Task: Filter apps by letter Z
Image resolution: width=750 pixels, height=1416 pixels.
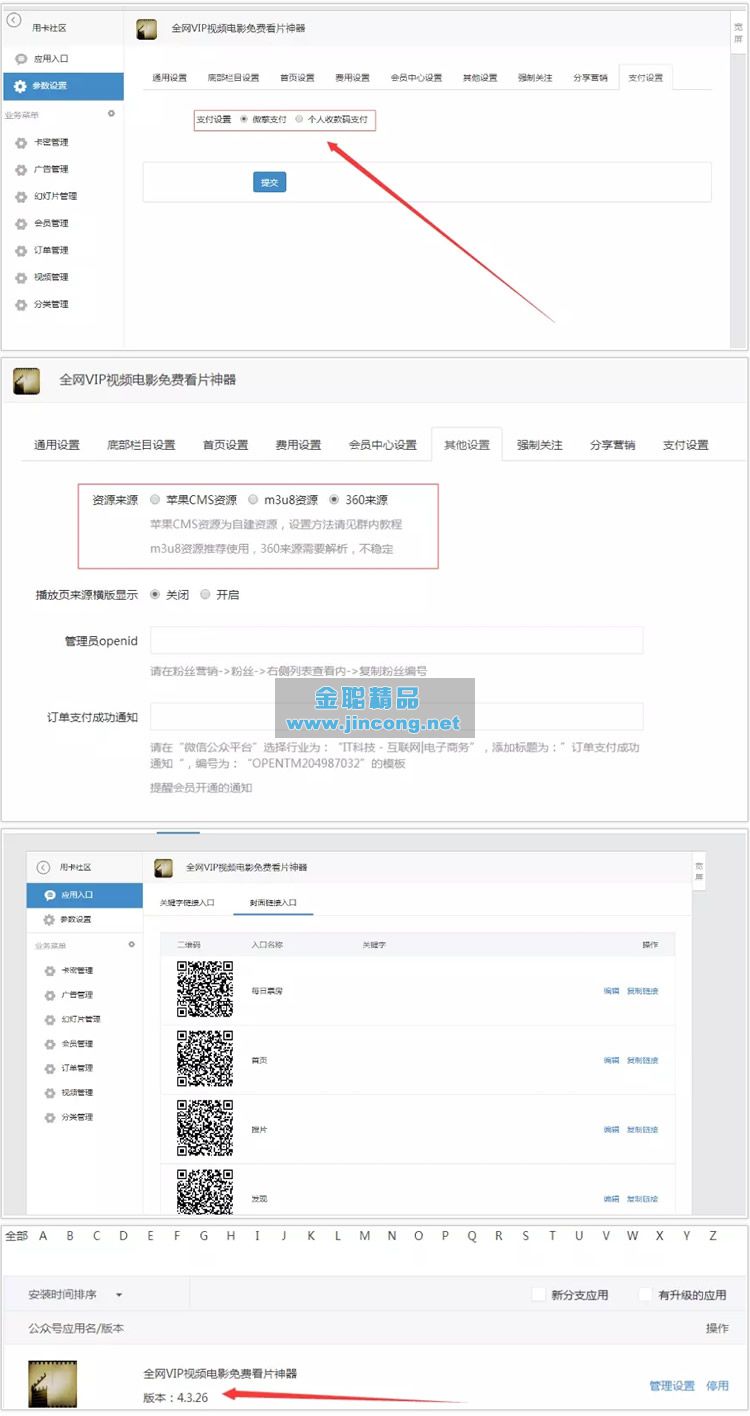Action: click(x=713, y=1236)
